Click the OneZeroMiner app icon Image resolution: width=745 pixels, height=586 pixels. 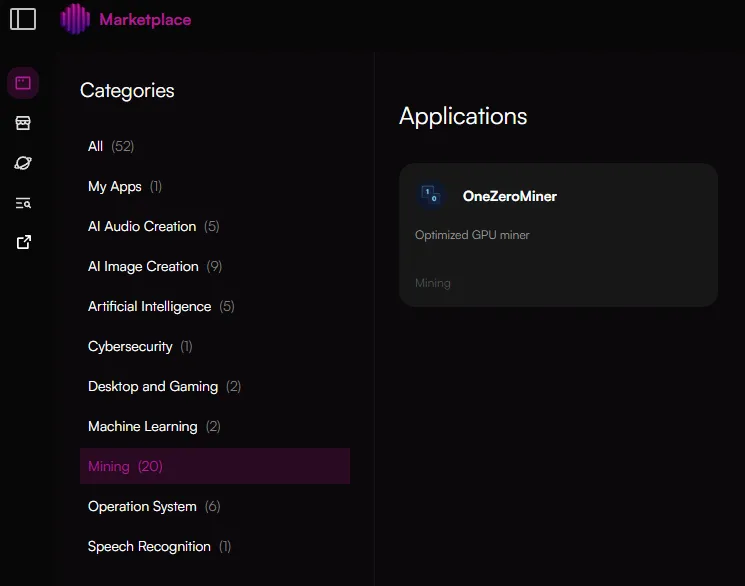point(430,195)
